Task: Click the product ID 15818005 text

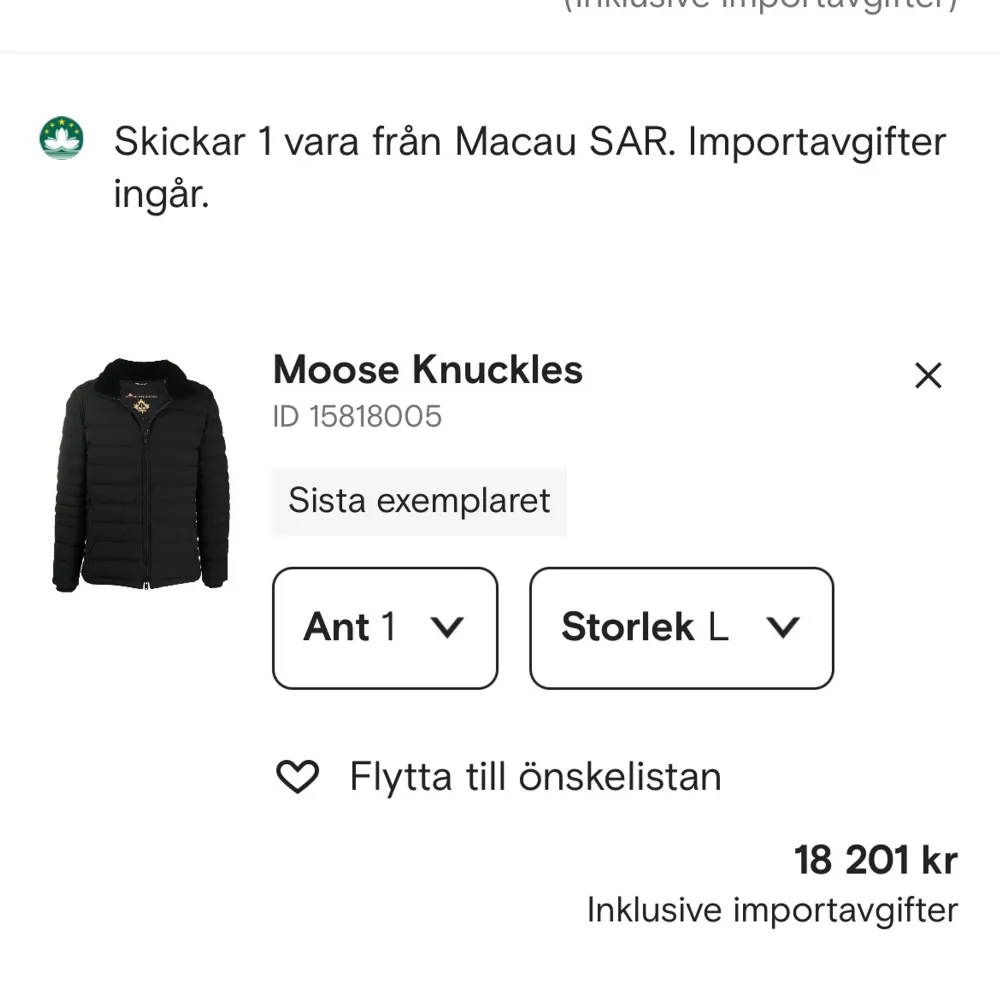Action: click(x=356, y=417)
